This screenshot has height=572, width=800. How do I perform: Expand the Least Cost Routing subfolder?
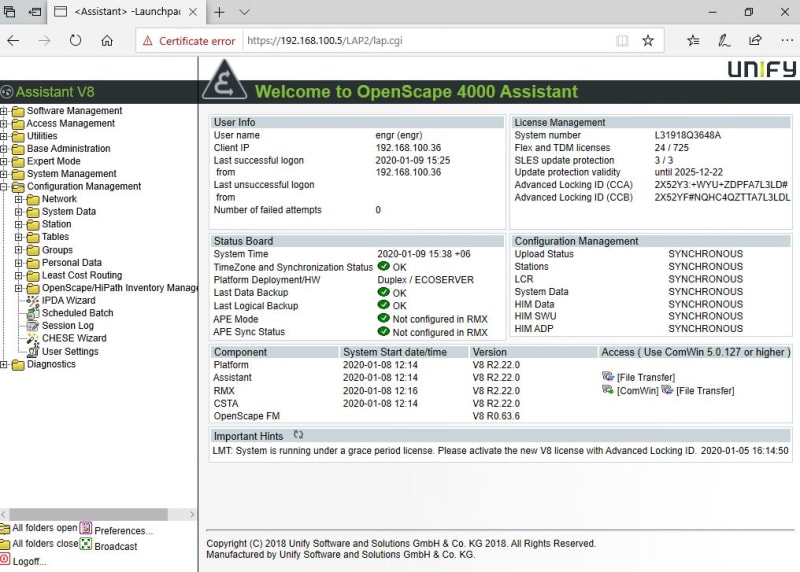[x=19, y=276]
